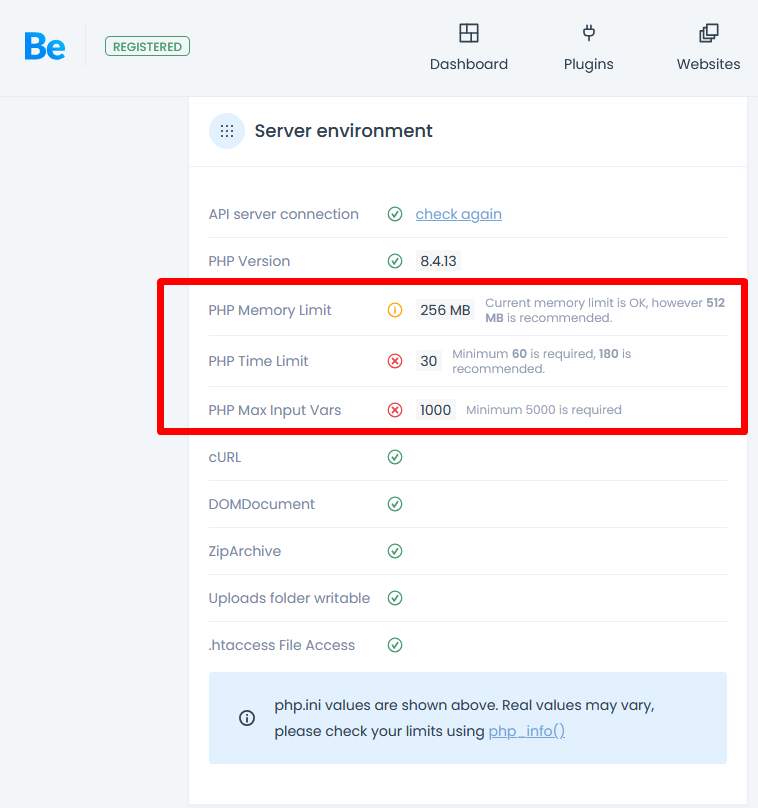Click the 8.4.13 PHP version value
The image size is (758, 808).
[x=438, y=261]
